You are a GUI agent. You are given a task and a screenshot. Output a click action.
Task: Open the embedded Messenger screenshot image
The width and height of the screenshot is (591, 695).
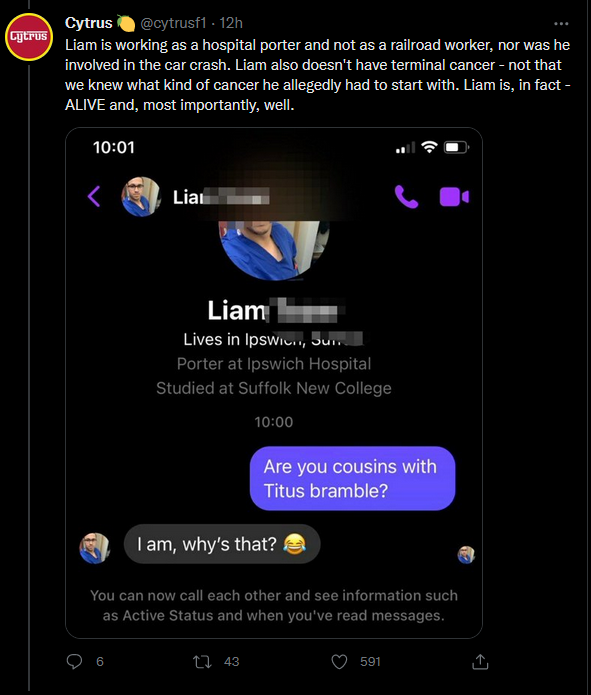pyautogui.click(x=274, y=383)
